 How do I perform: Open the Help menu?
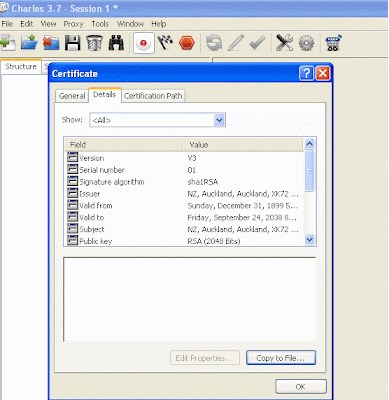(x=159, y=24)
